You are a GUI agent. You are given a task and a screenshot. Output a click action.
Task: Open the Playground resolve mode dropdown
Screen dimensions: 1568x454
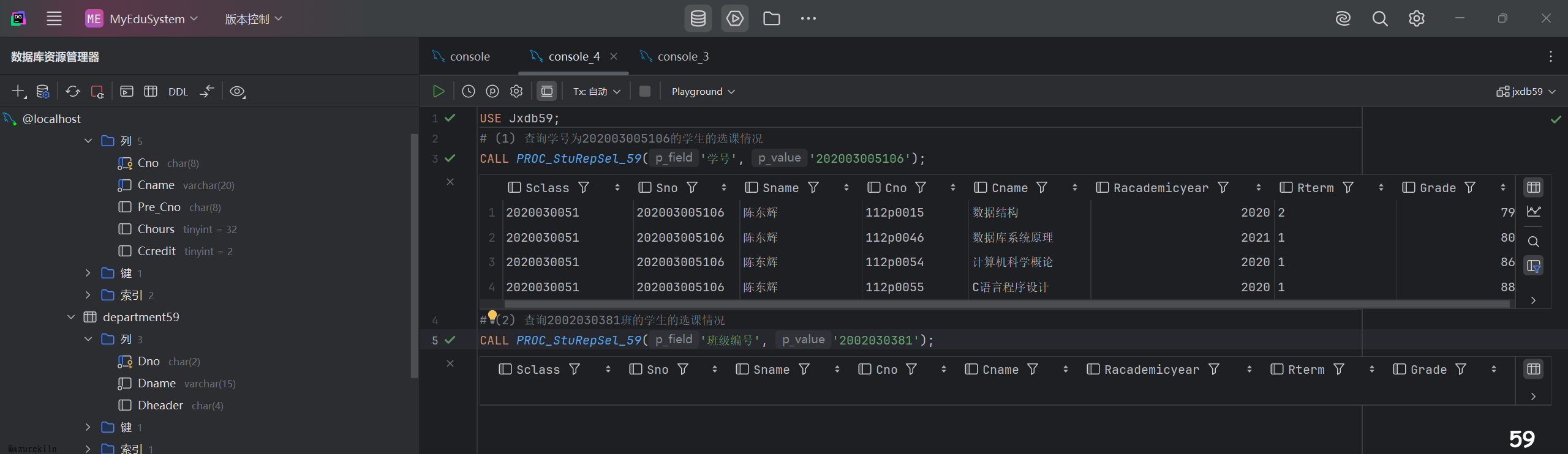(x=703, y=91)
